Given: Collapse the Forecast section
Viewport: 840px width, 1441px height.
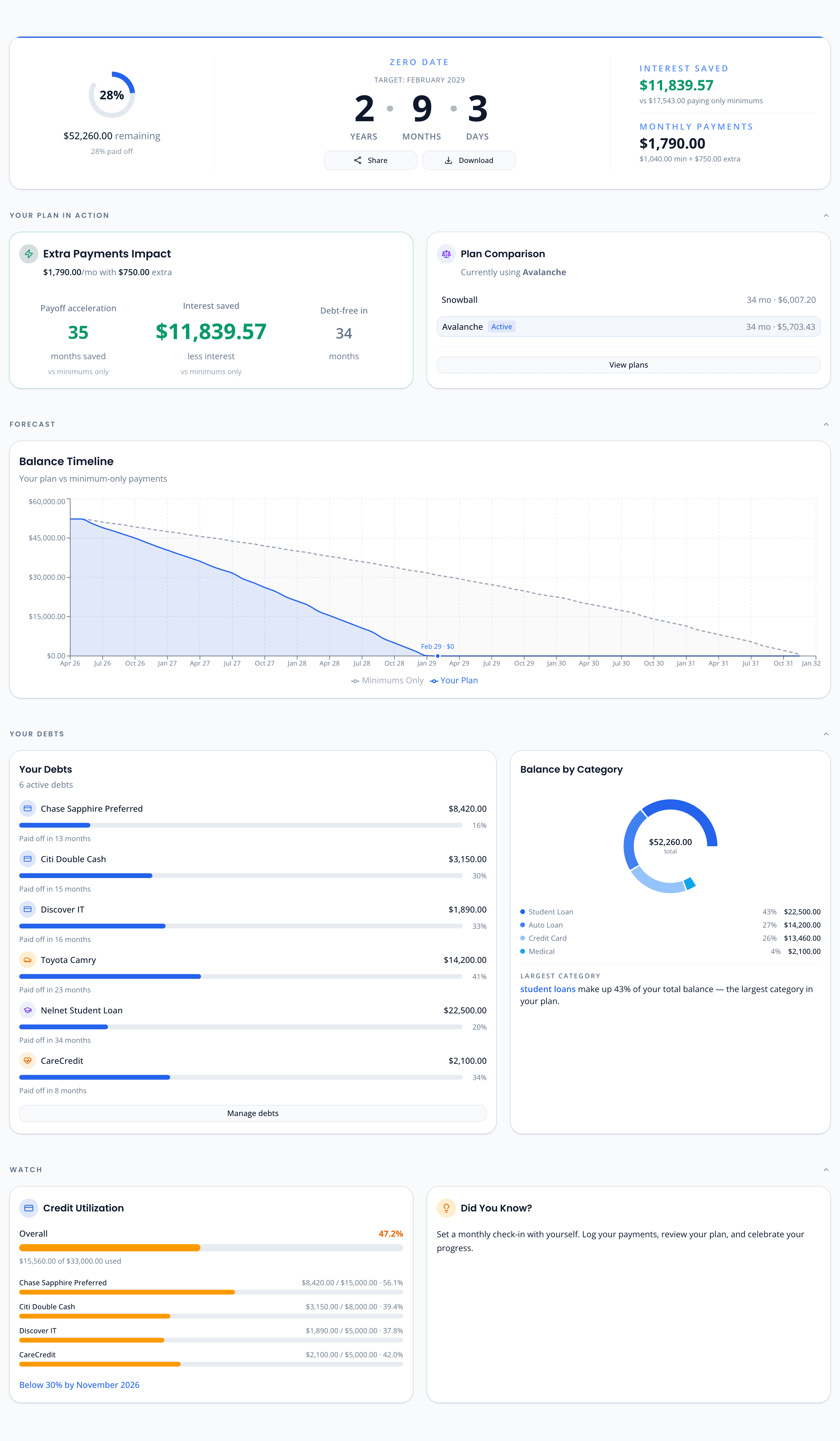Looking at the screenshot, I should point(826,424).
